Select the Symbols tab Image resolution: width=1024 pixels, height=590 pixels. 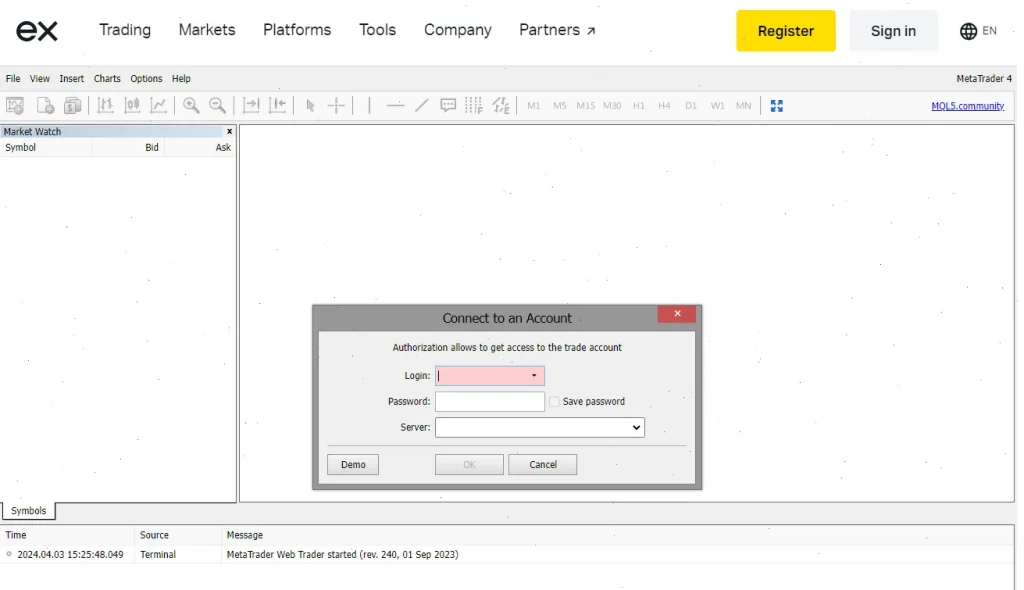pyautogui.click(x=28, y=511)
